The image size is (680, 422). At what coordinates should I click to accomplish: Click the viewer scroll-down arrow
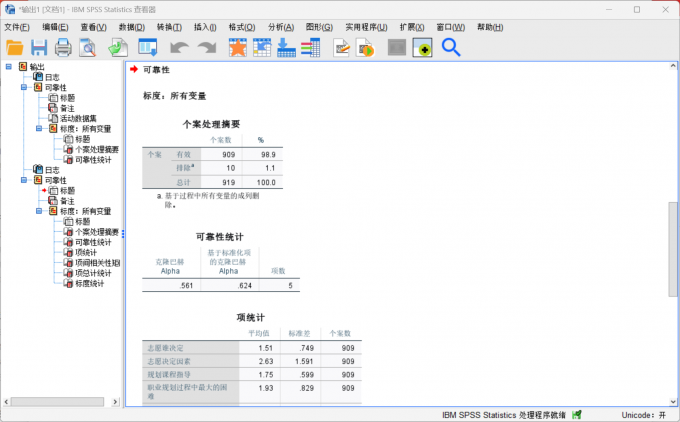(673, 402)
